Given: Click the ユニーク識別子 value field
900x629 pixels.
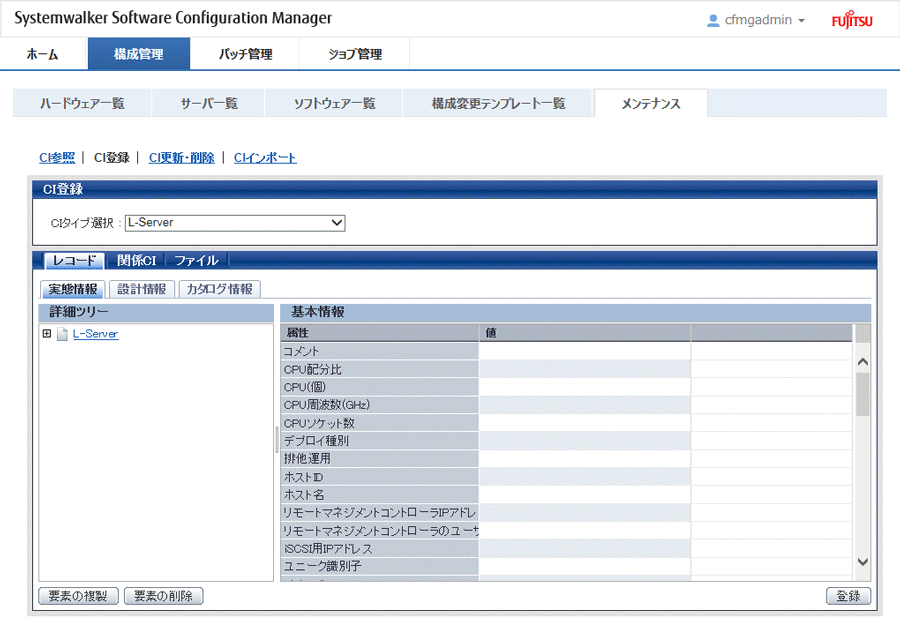Looking at the screenshot, I should tap(584, 566).
